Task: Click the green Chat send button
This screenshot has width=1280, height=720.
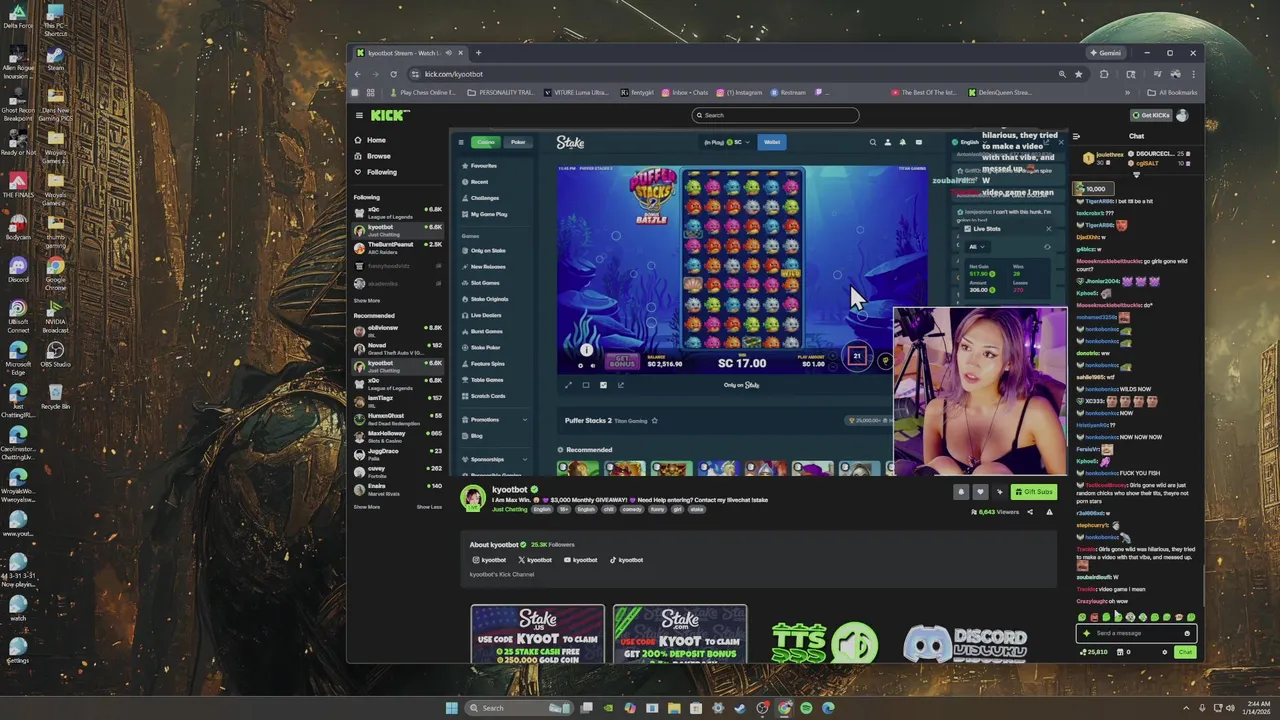Action: (1185, 652)
